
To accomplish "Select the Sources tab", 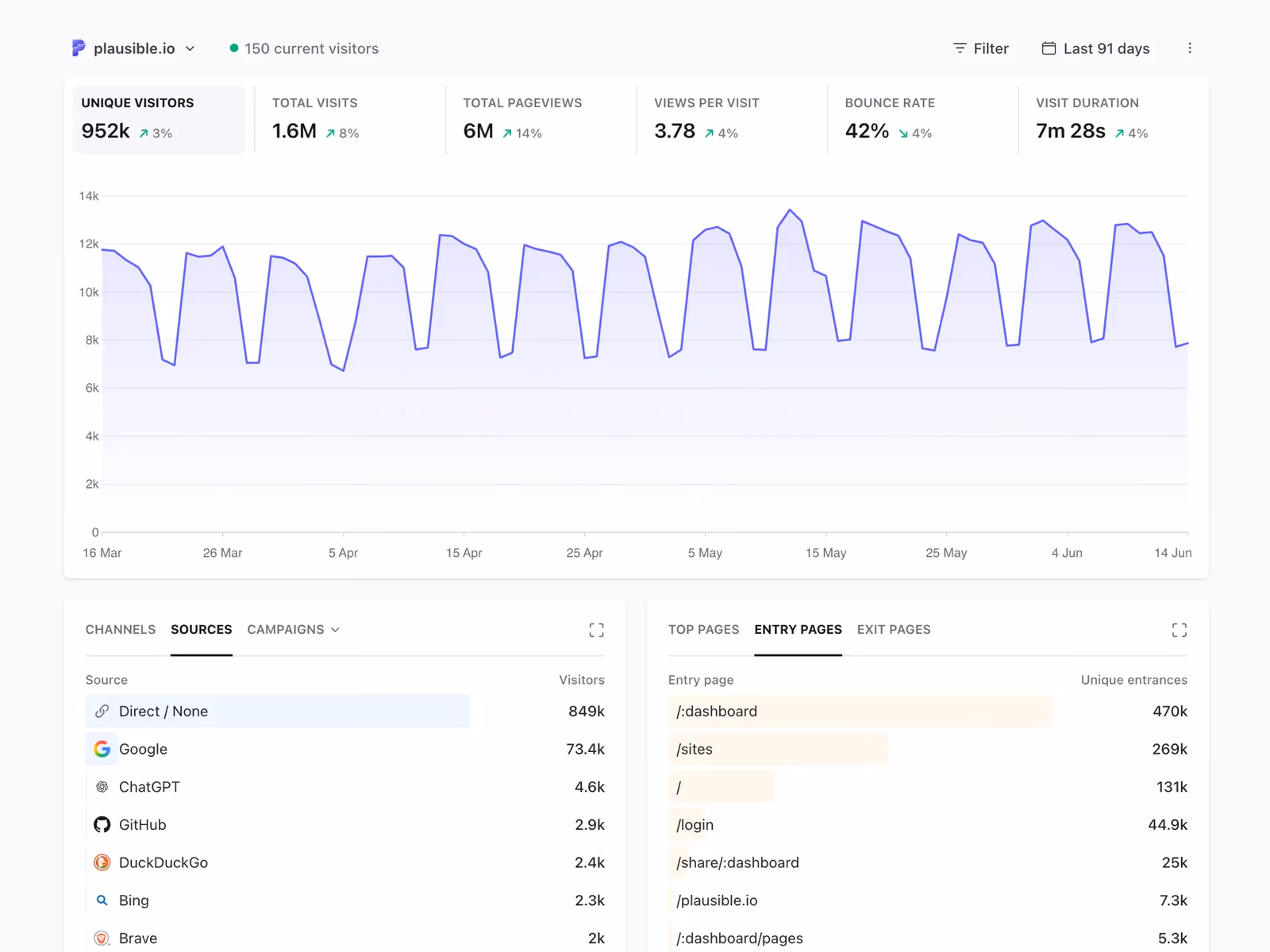I will click(x=202, y=630).
